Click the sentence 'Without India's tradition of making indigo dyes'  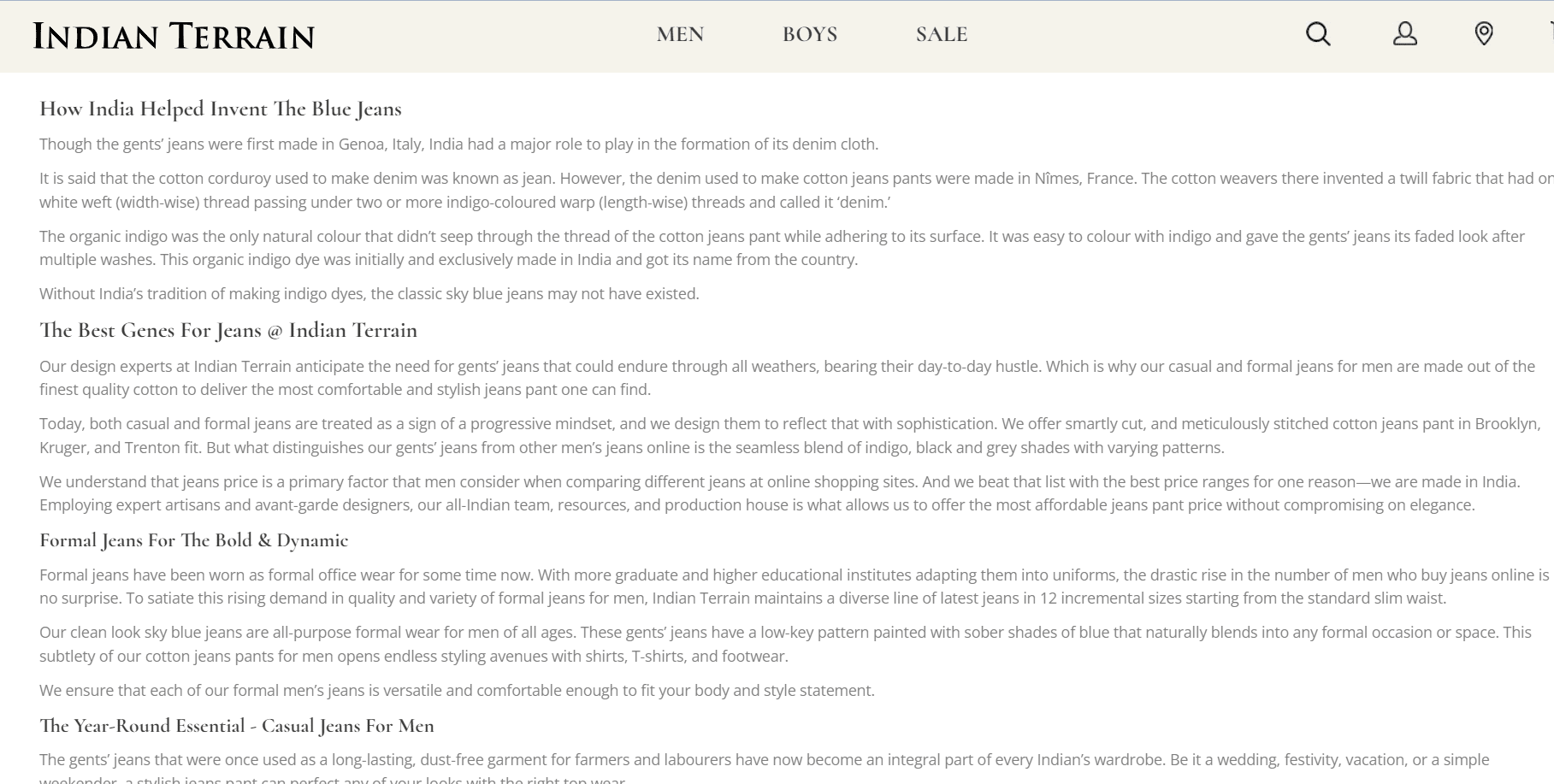point(369,293)
